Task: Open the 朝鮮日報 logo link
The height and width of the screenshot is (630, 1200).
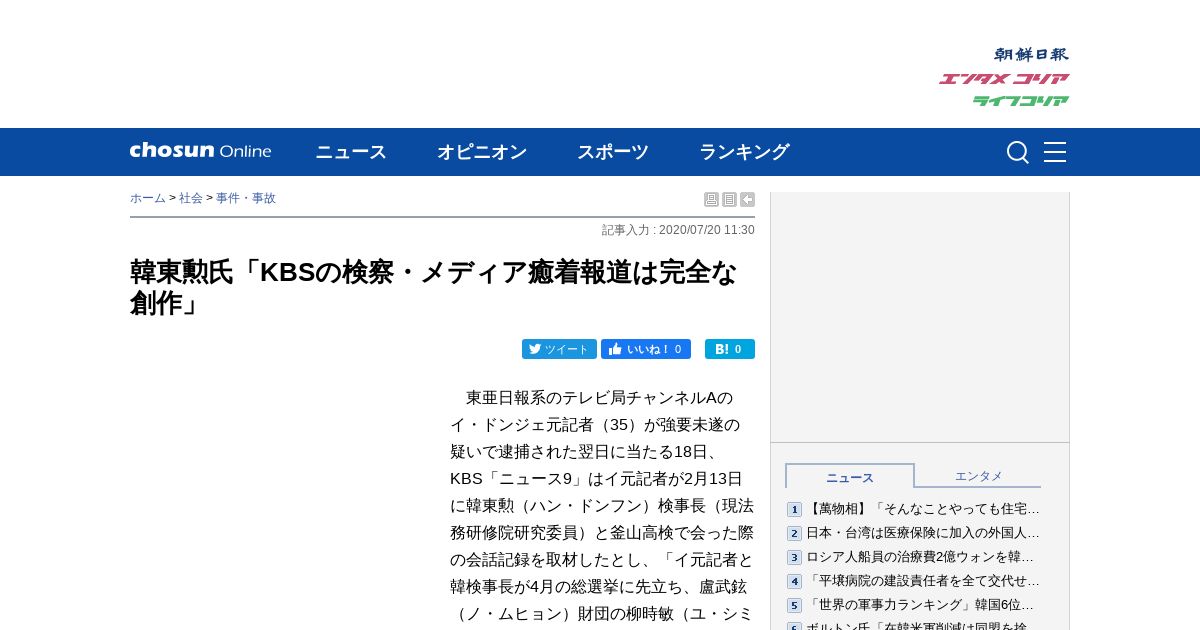Action: (x=1031, y=55)
